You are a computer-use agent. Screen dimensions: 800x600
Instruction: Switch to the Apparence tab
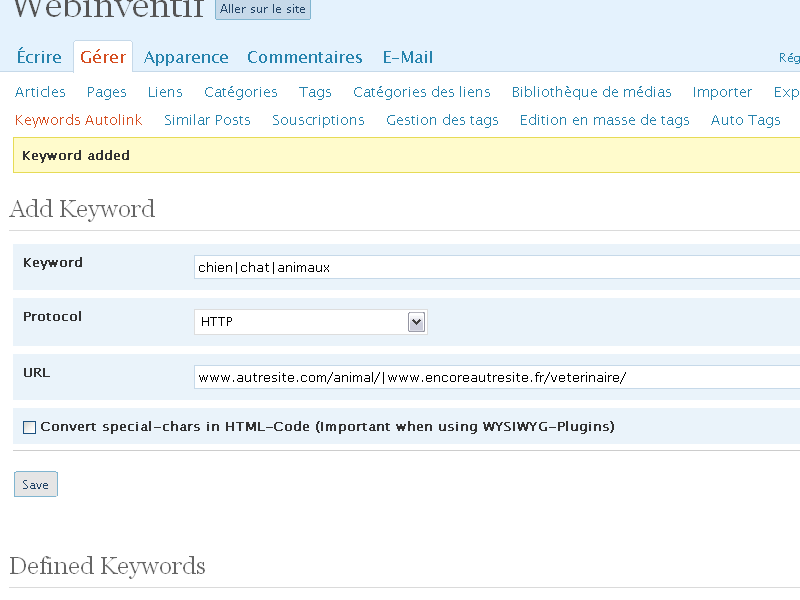pyautogui.click(x=186, y=57)
